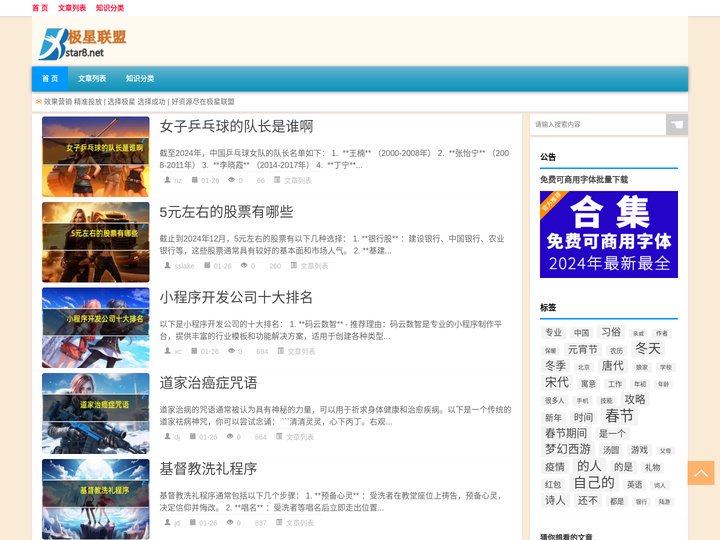The height and width of the screenshot is (540, 720).
Task: Open the 道家治癌症咒语 article thumbnail
Action: (x=96, y=413)
